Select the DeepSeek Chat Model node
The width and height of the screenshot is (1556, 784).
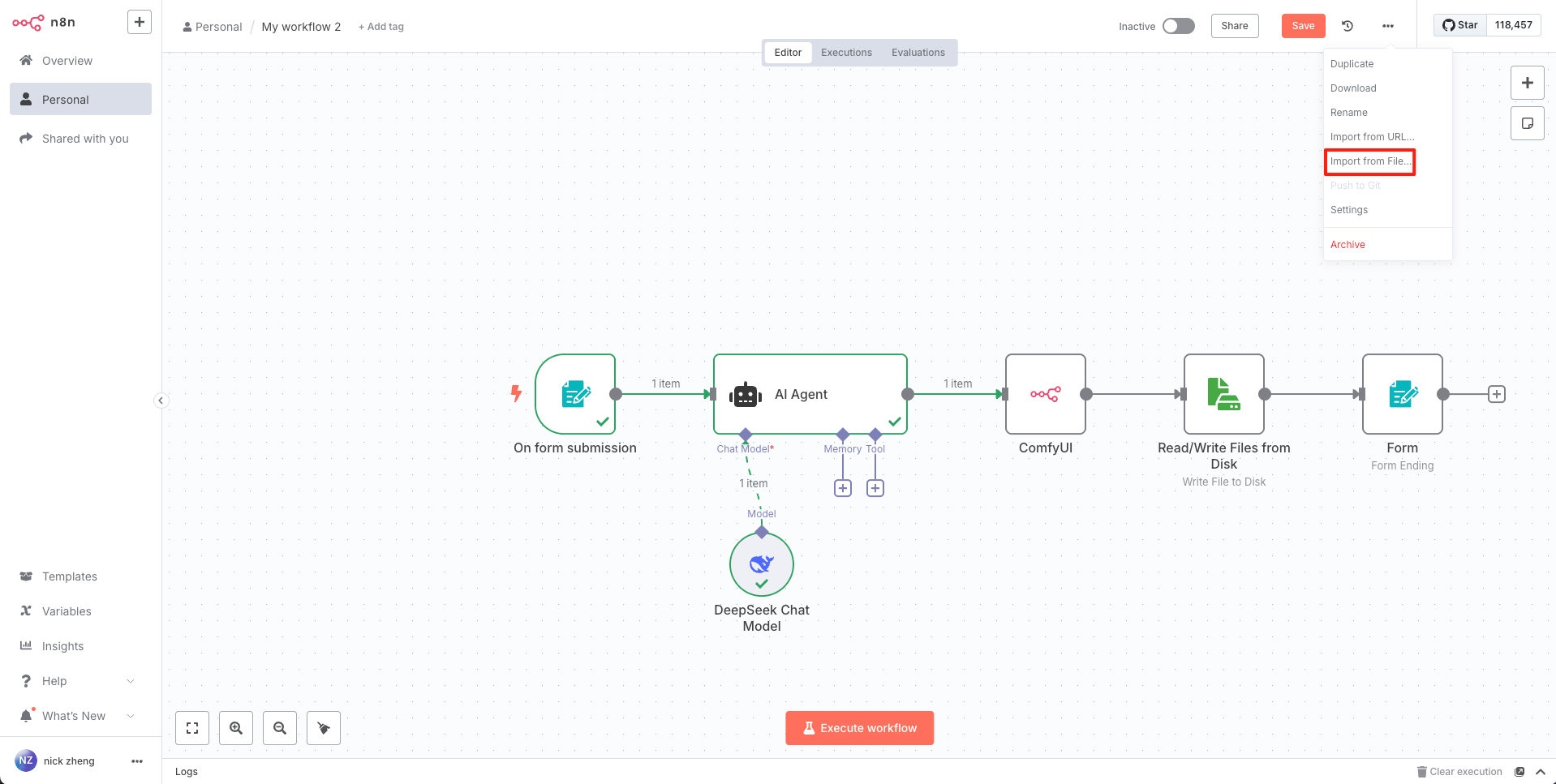pos(762,564)
